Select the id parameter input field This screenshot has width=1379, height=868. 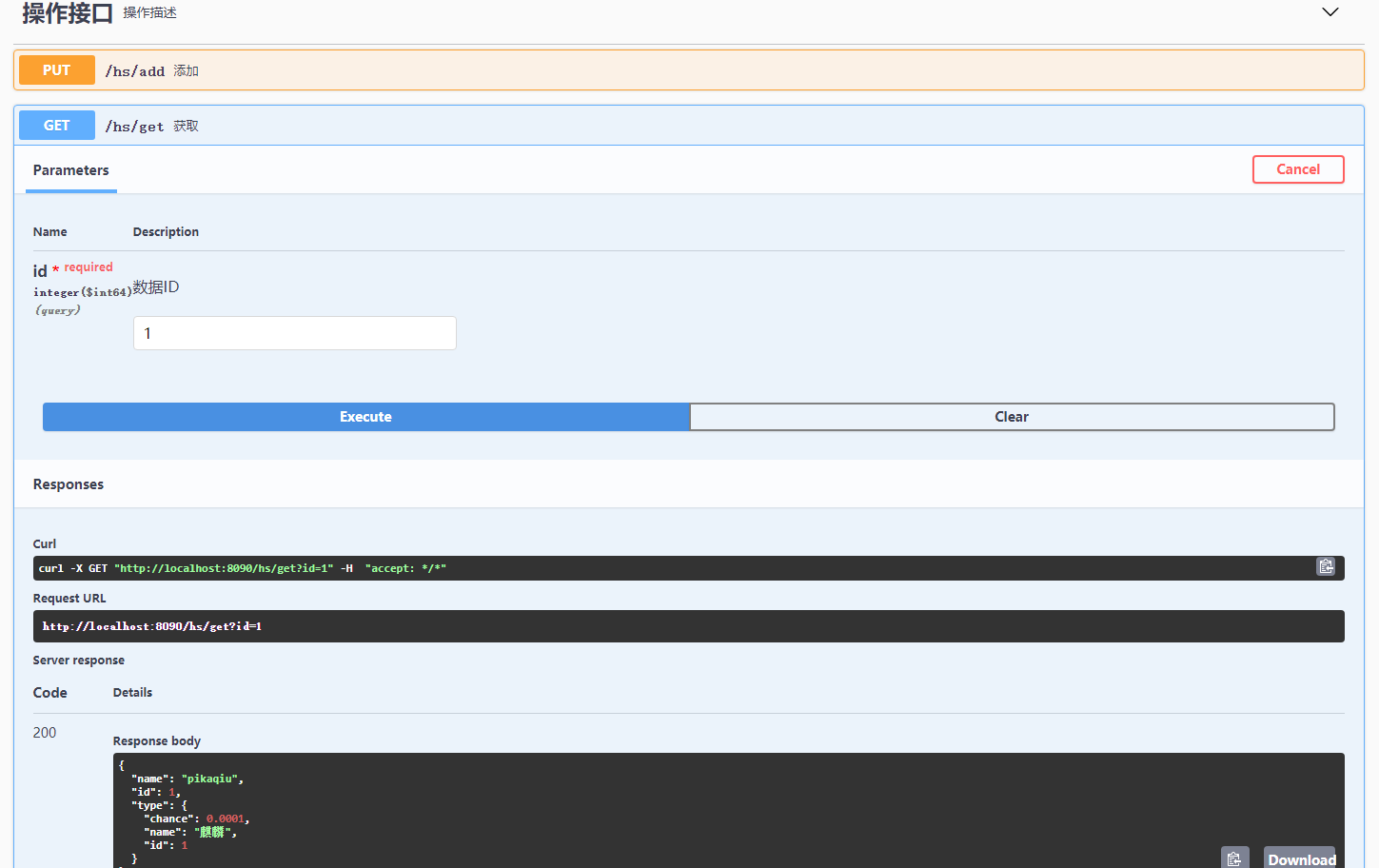coord(294,333)
